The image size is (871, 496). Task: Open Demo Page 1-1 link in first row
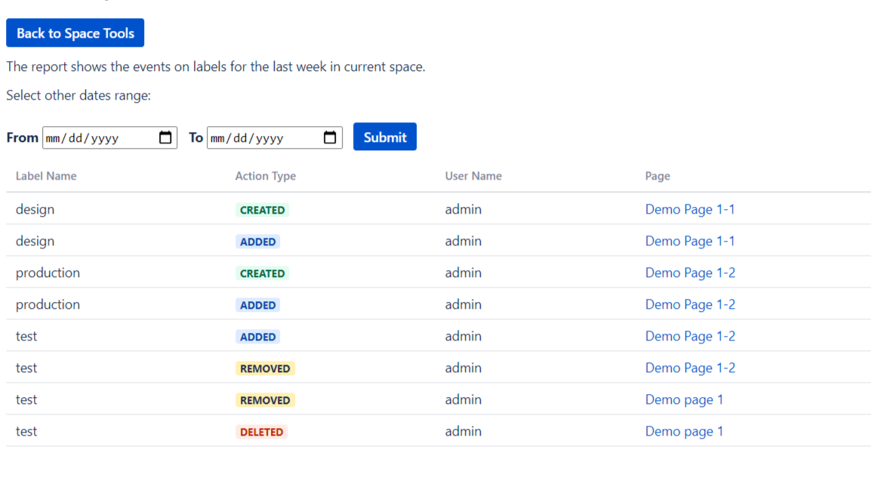690,210
